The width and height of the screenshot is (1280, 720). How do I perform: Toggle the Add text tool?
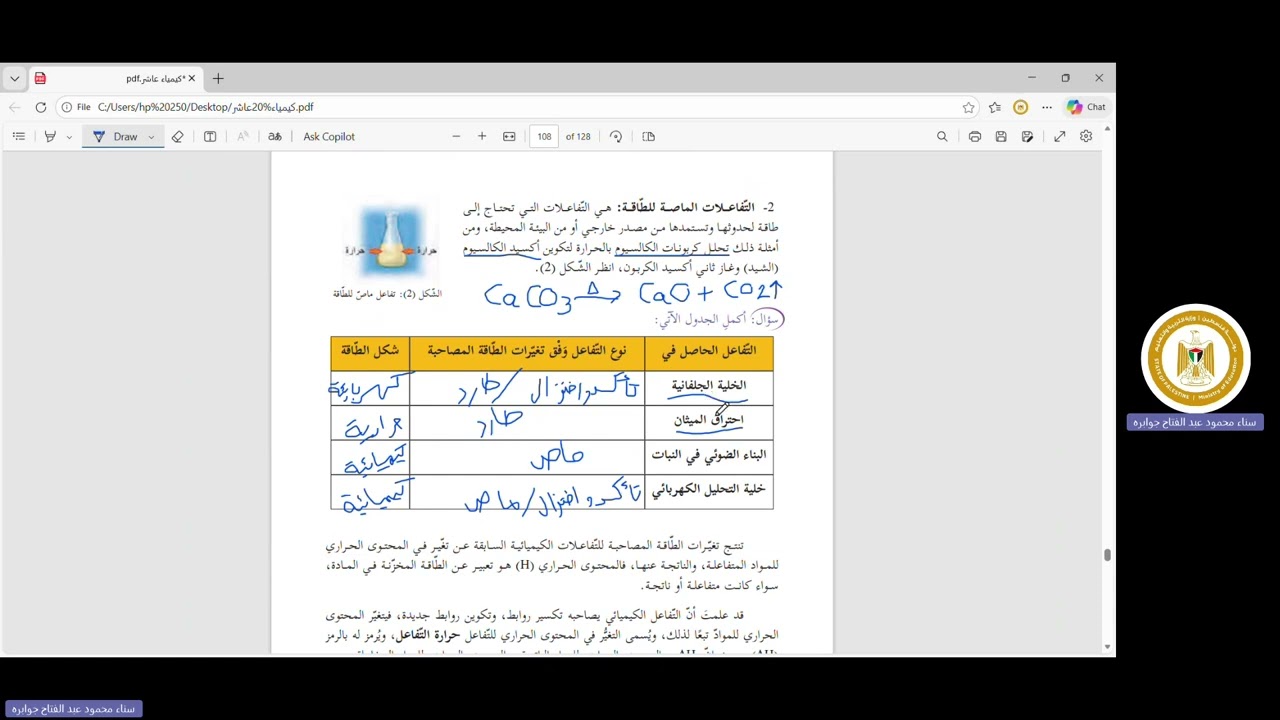(x=210, y=137)
